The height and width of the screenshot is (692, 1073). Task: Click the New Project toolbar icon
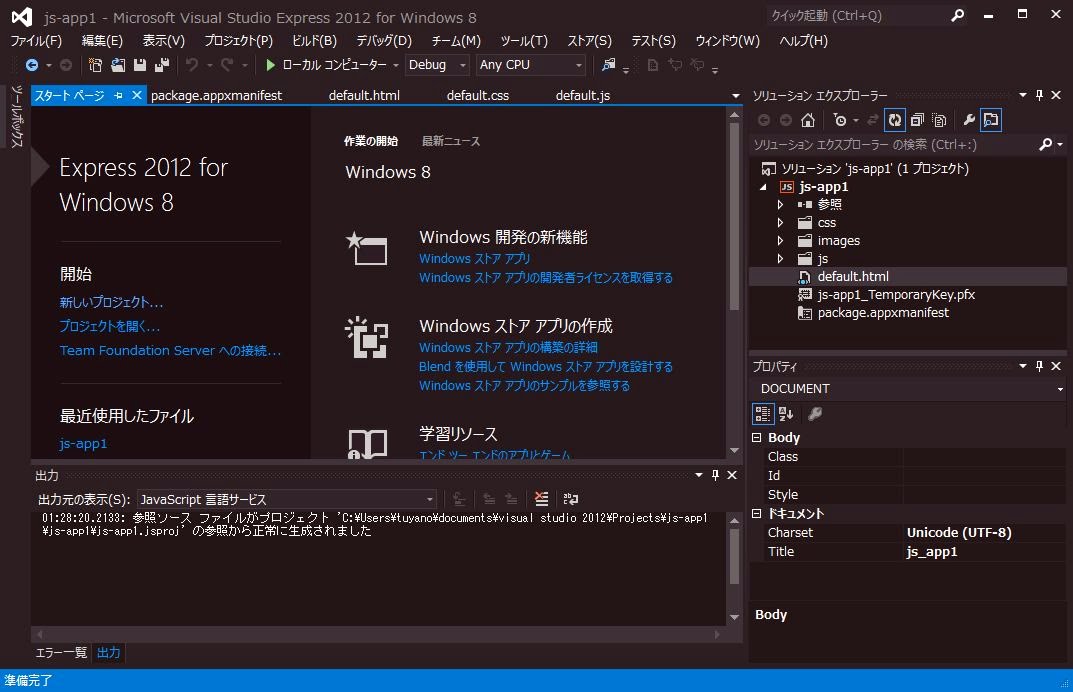[96, 65]
